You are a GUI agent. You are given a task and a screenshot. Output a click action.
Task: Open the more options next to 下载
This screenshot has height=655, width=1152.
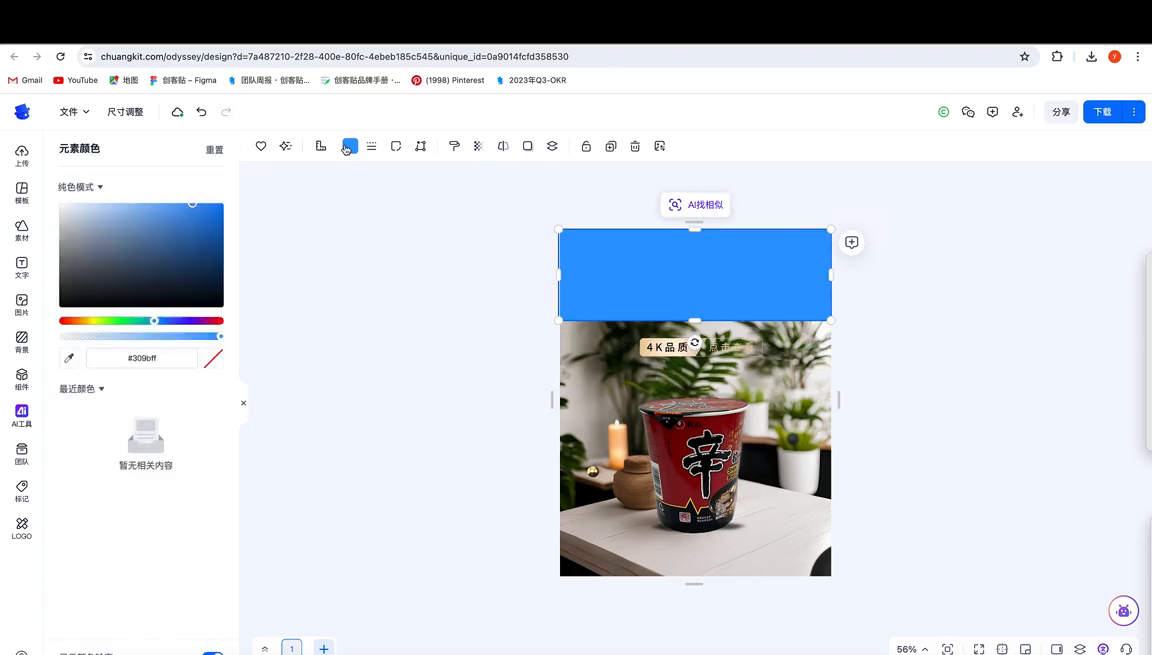[x=1134, y=112]
